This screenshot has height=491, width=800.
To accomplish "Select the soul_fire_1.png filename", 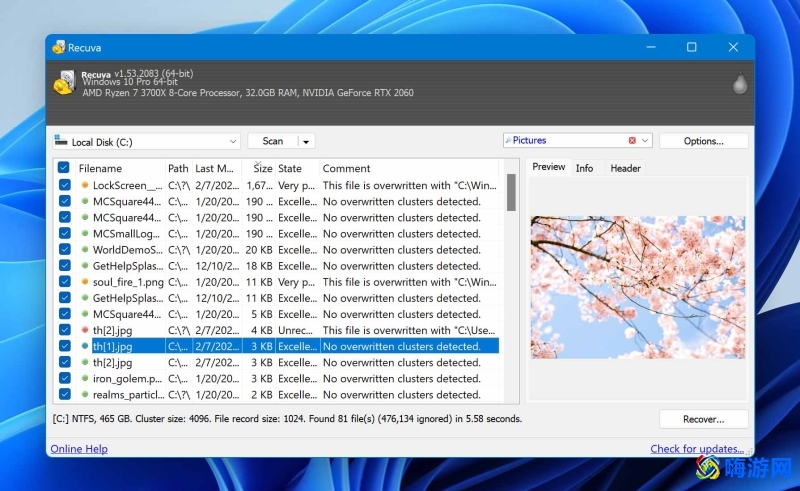I will point(128,282).
